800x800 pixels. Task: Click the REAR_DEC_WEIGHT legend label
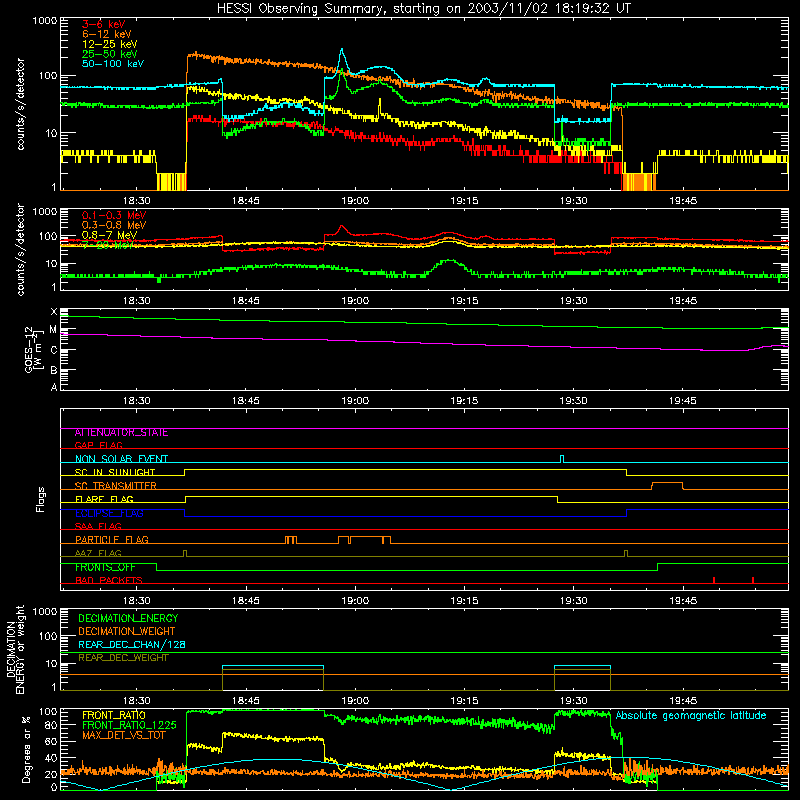[123, 658]
